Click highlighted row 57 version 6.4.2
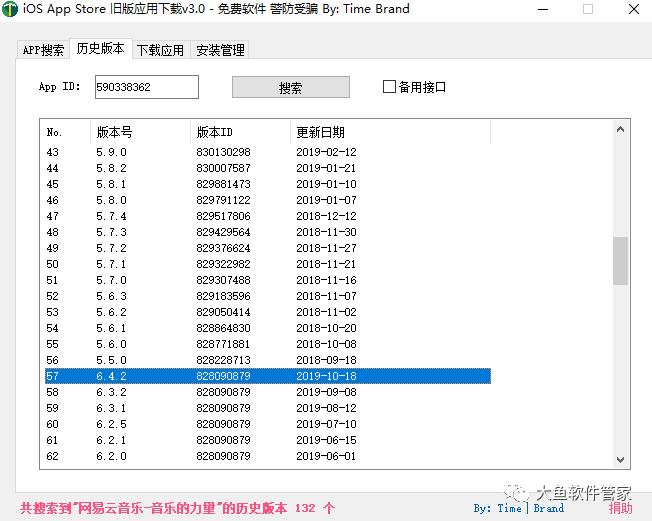The image size is (652, 521). [x=268, y=376]
